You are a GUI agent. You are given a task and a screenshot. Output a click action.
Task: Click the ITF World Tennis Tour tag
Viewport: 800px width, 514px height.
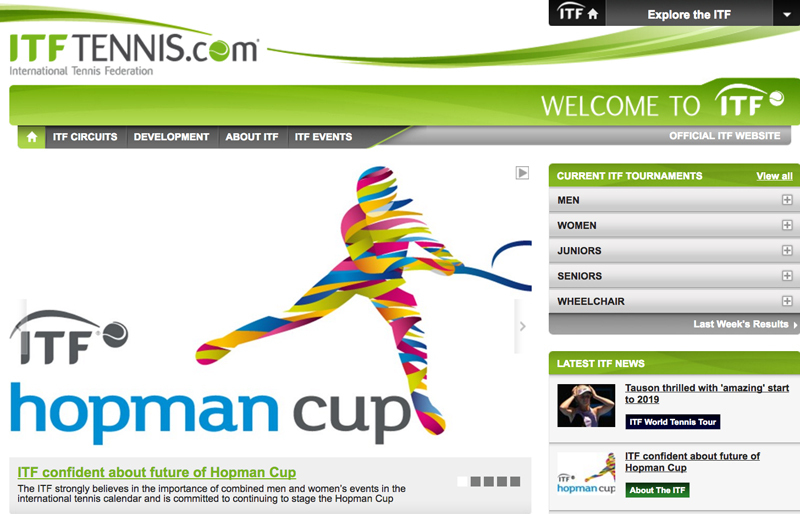tap(672, 422)
